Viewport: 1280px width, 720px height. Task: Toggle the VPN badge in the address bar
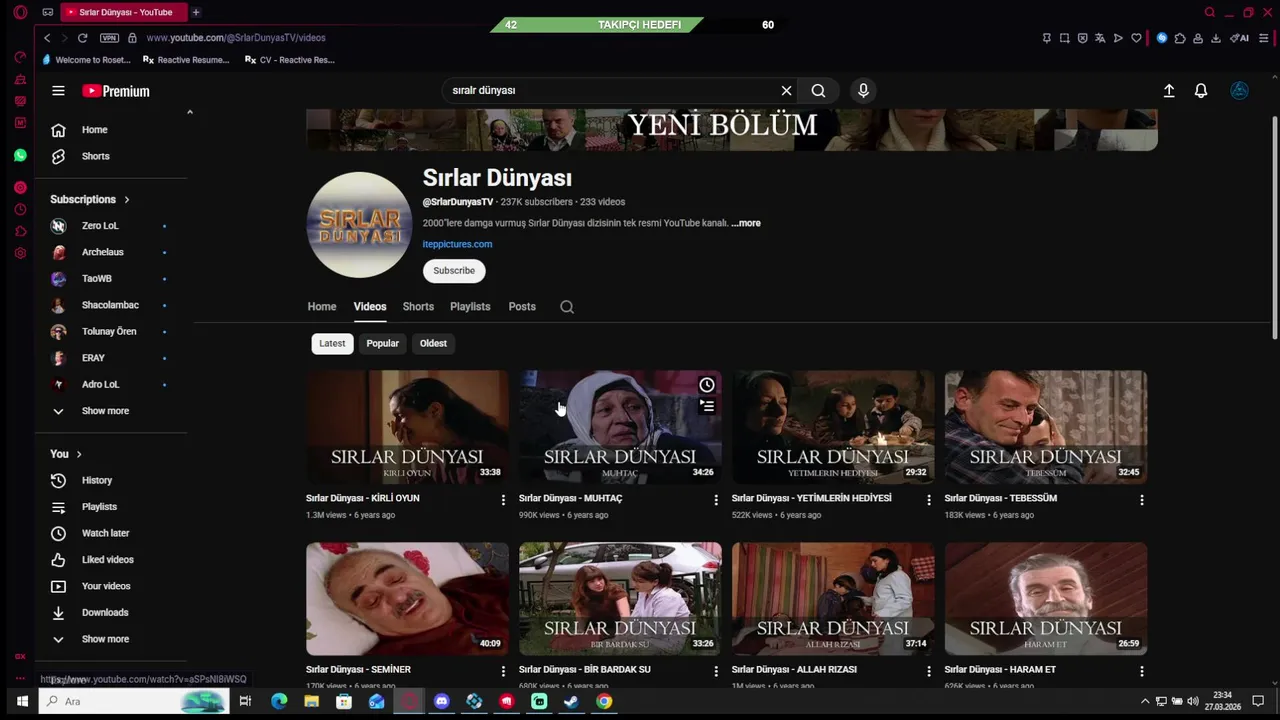click(x=109, y=38)
